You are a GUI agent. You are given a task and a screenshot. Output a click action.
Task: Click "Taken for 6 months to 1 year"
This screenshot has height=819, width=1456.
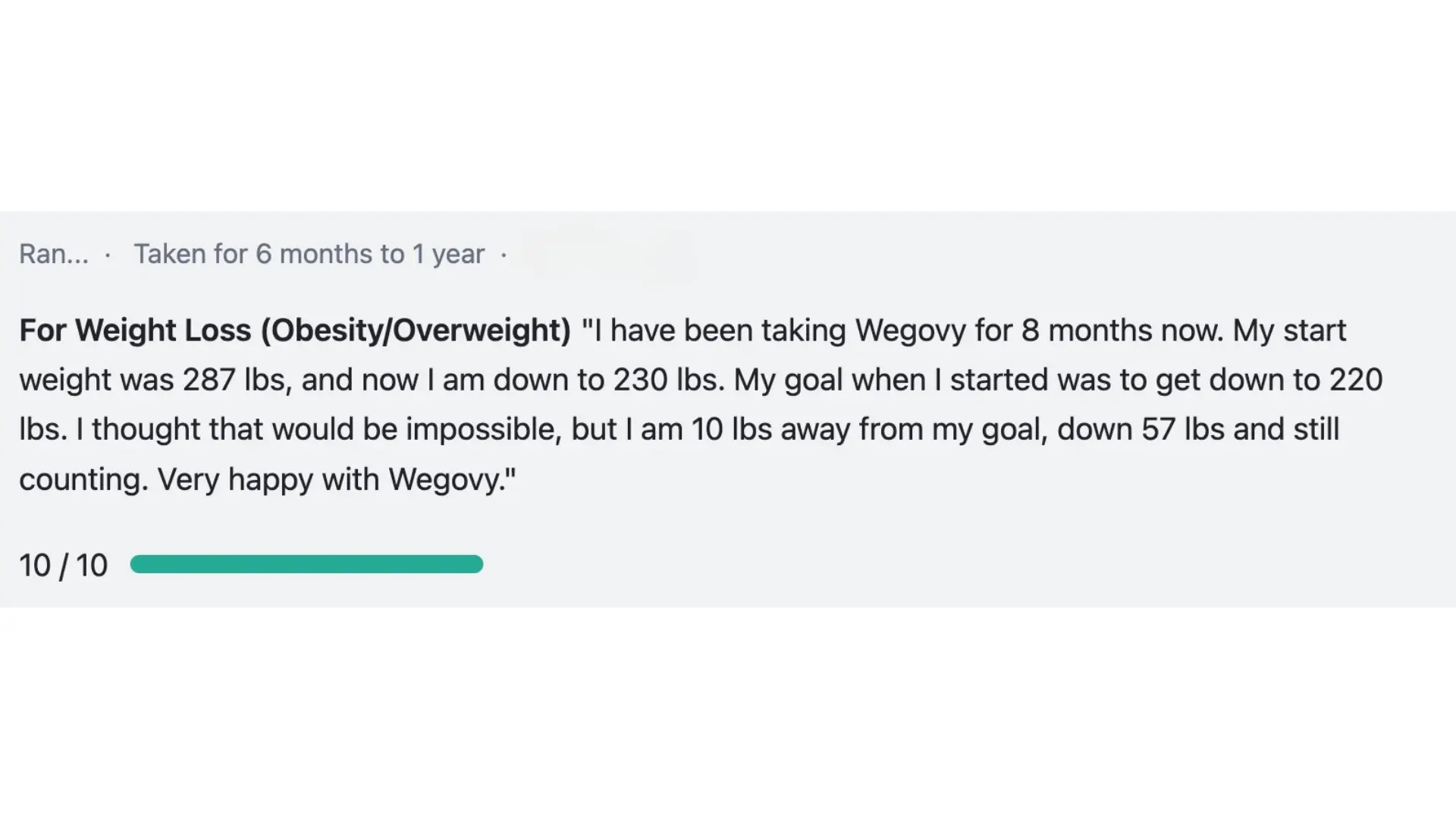pyautogui.click(x=309, y=254)
